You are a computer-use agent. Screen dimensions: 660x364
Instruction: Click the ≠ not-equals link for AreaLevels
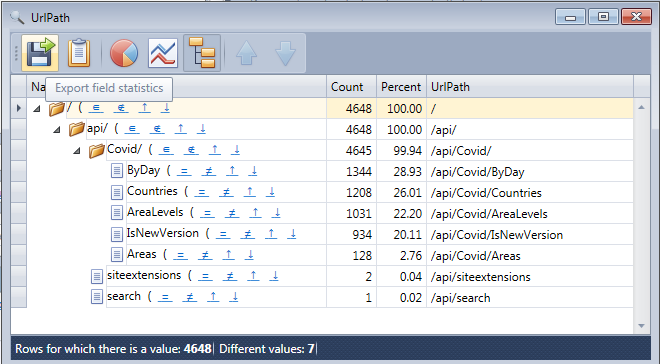232,213
